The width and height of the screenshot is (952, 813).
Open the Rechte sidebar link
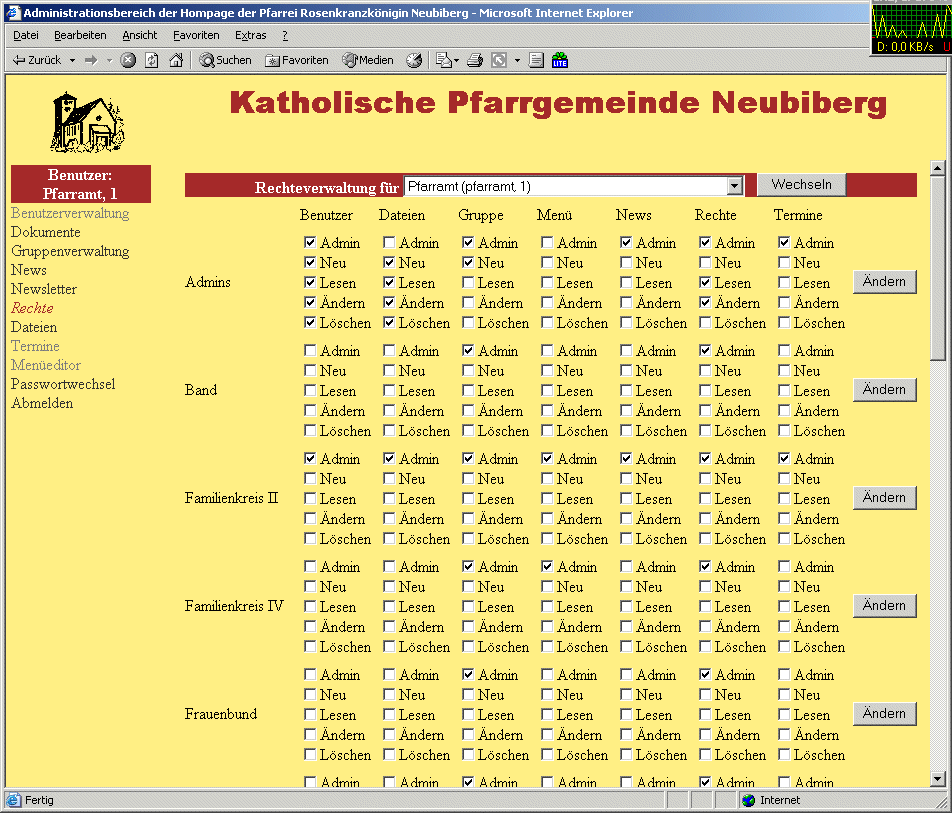[32, 308]
